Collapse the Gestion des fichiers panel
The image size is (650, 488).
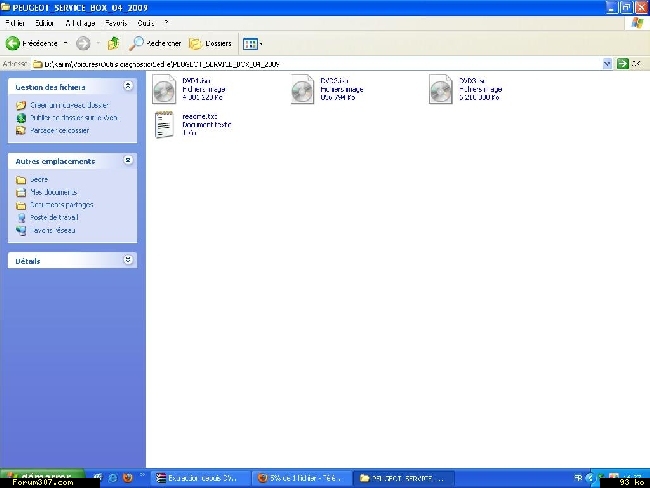pos(128,86)
